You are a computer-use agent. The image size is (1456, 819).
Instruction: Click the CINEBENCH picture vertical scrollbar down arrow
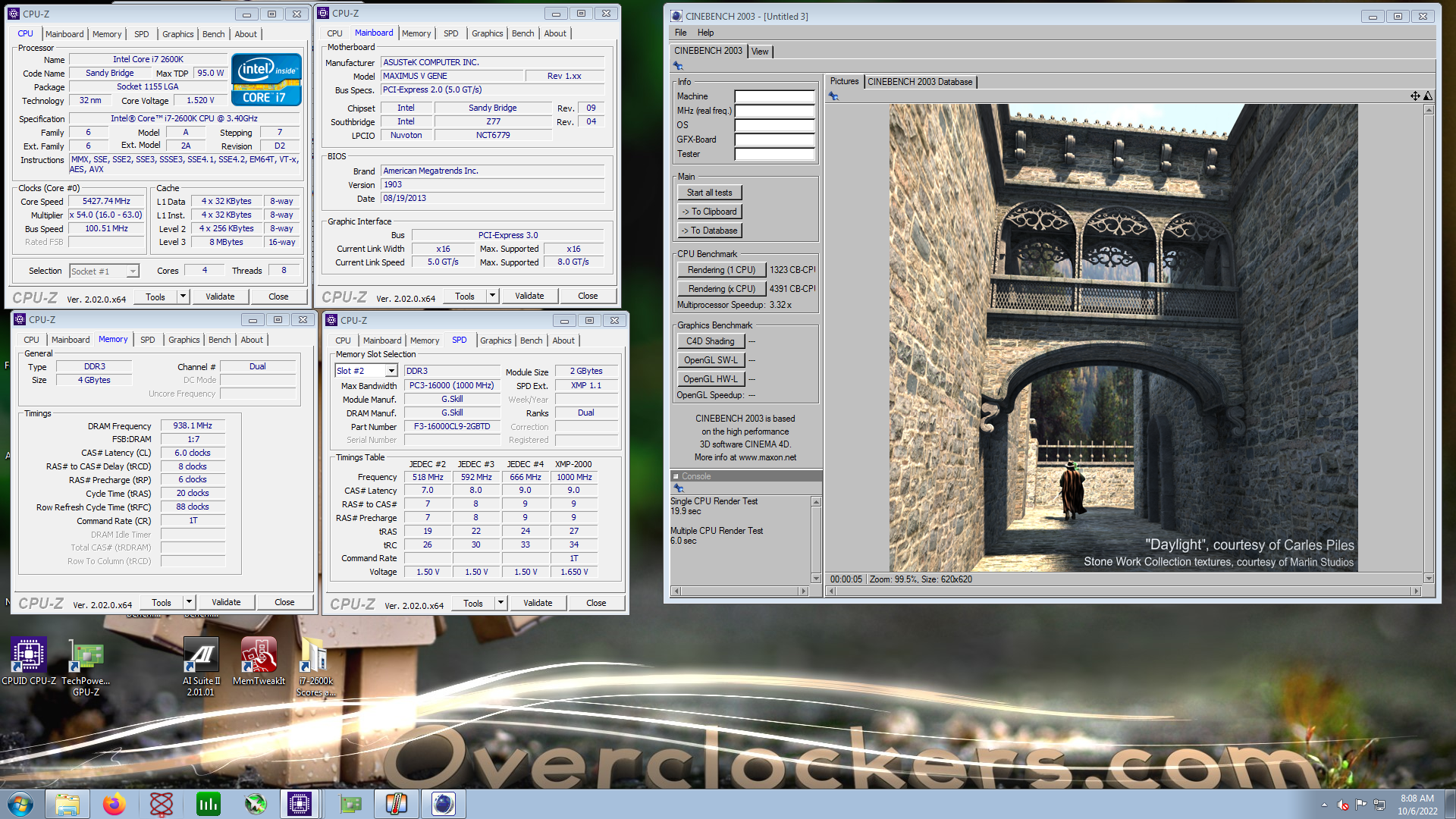(1429, 579)
